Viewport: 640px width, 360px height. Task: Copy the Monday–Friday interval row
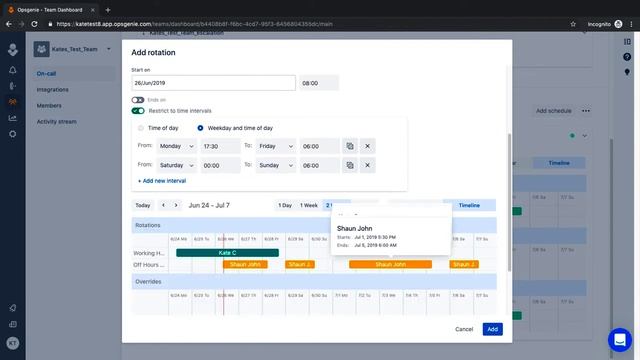350,146
